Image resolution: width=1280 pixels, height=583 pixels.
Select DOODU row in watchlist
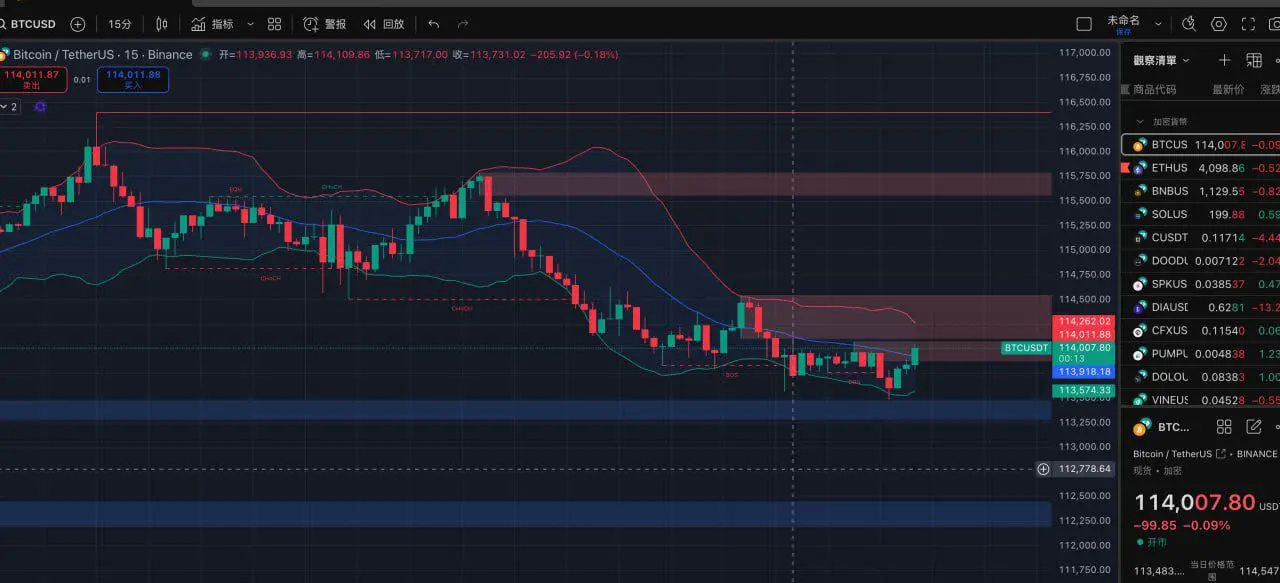tap(1201, 261)
